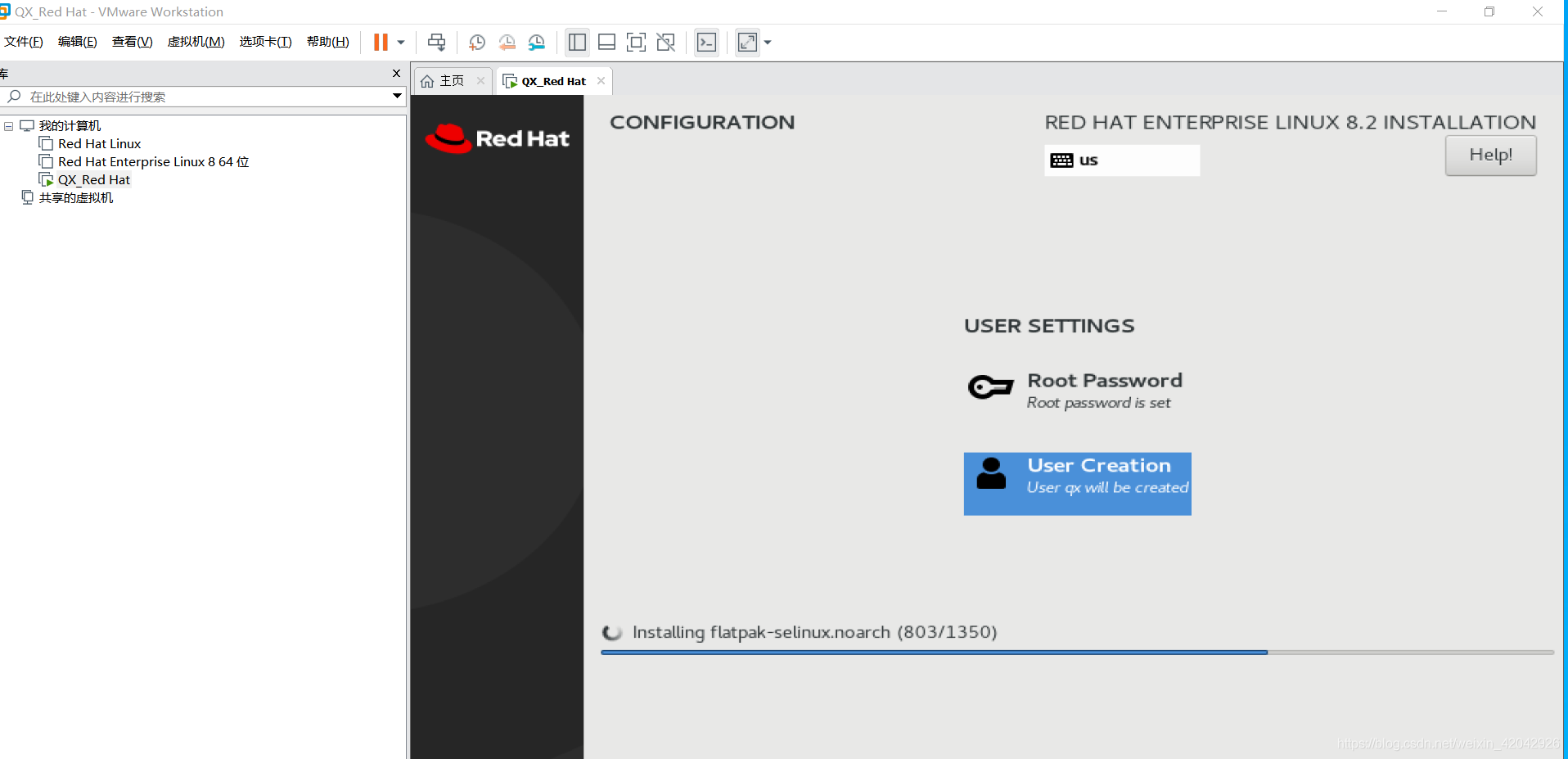Select 我的计算机 in the library tree

(x=70, y=126)
